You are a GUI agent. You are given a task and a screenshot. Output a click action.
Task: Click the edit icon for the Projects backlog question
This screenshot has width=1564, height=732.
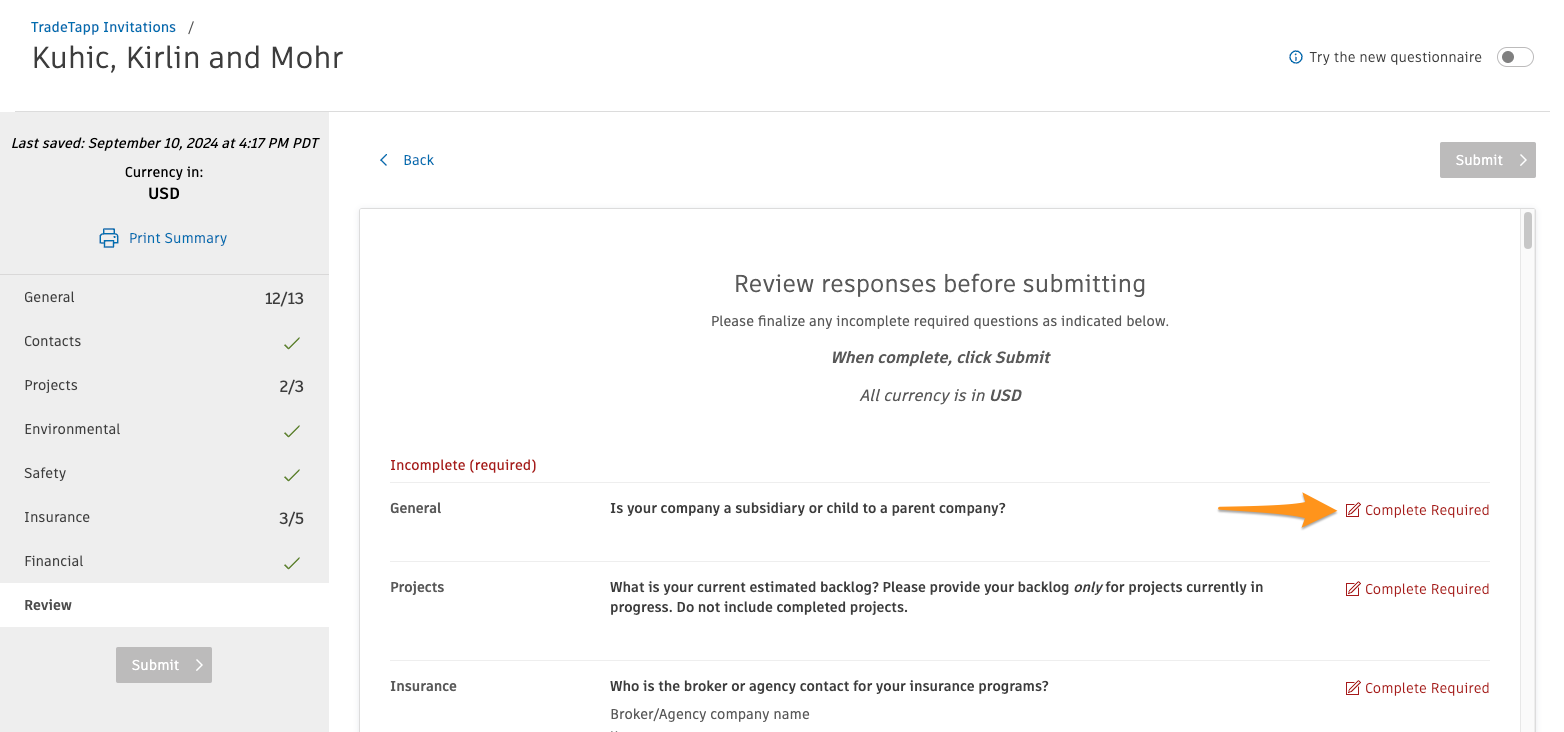pyautogui.click(x=1354, y=588)
